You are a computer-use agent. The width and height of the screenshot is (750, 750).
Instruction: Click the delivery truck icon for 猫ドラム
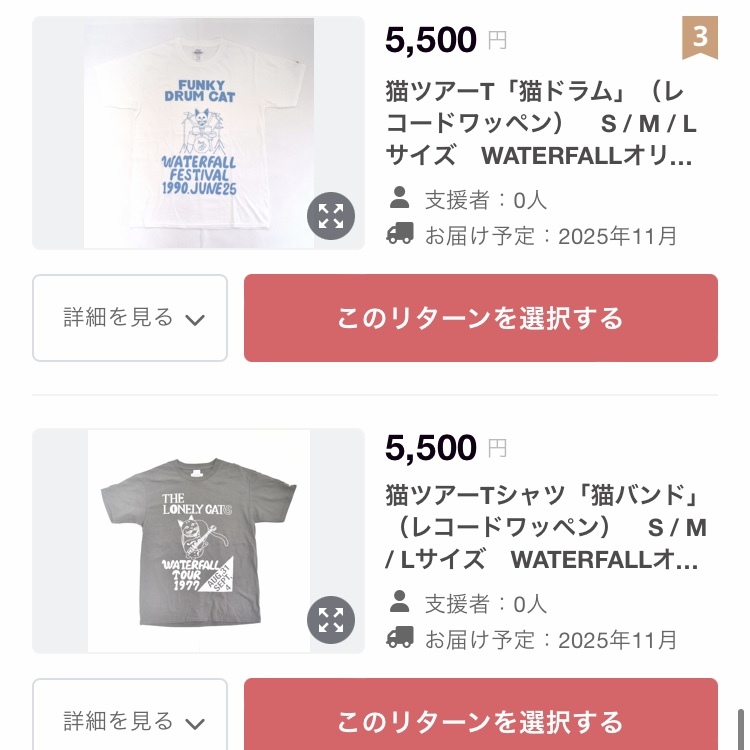tap(400, 235)
